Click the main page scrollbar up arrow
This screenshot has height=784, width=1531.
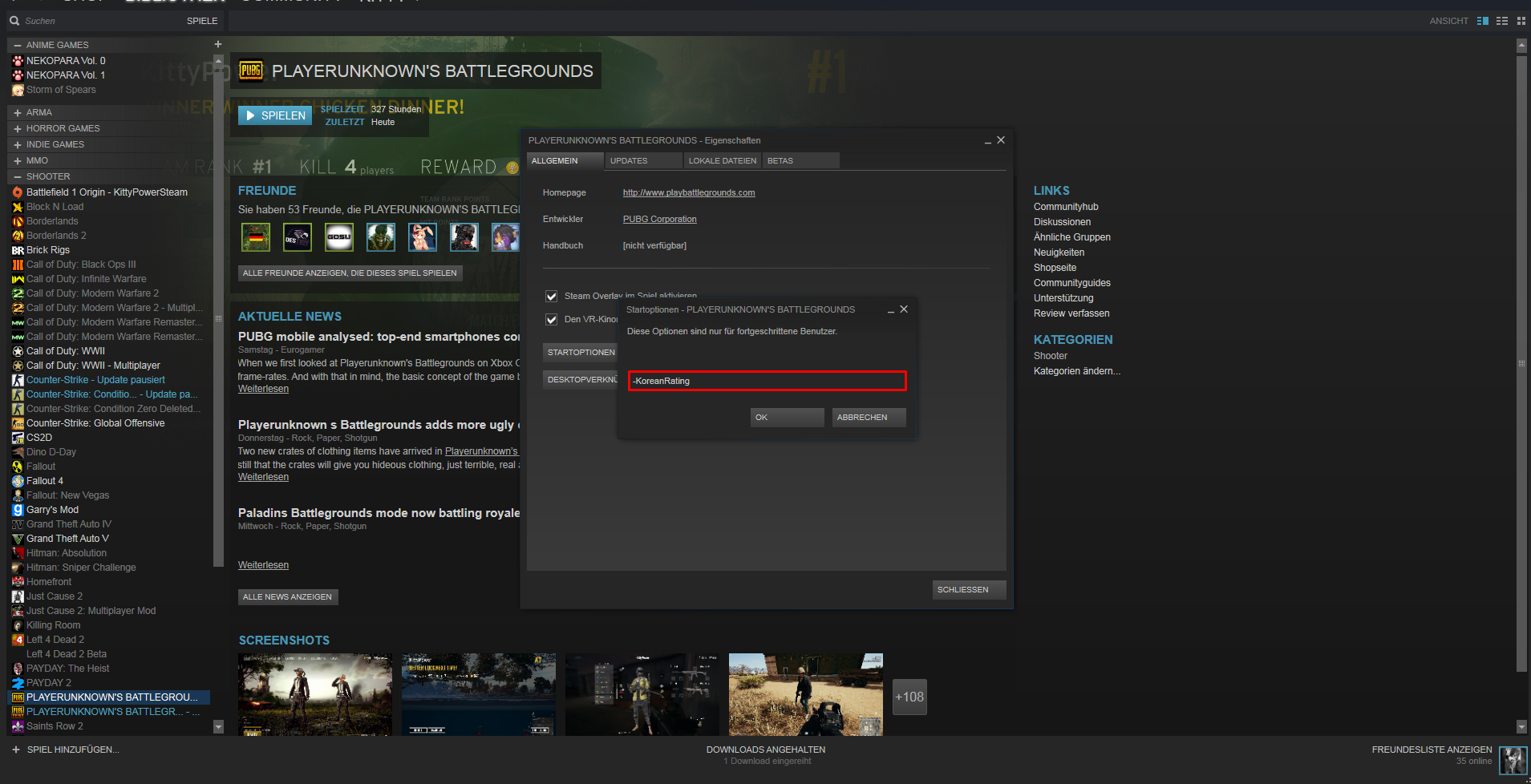click(x=1521, y=45)
